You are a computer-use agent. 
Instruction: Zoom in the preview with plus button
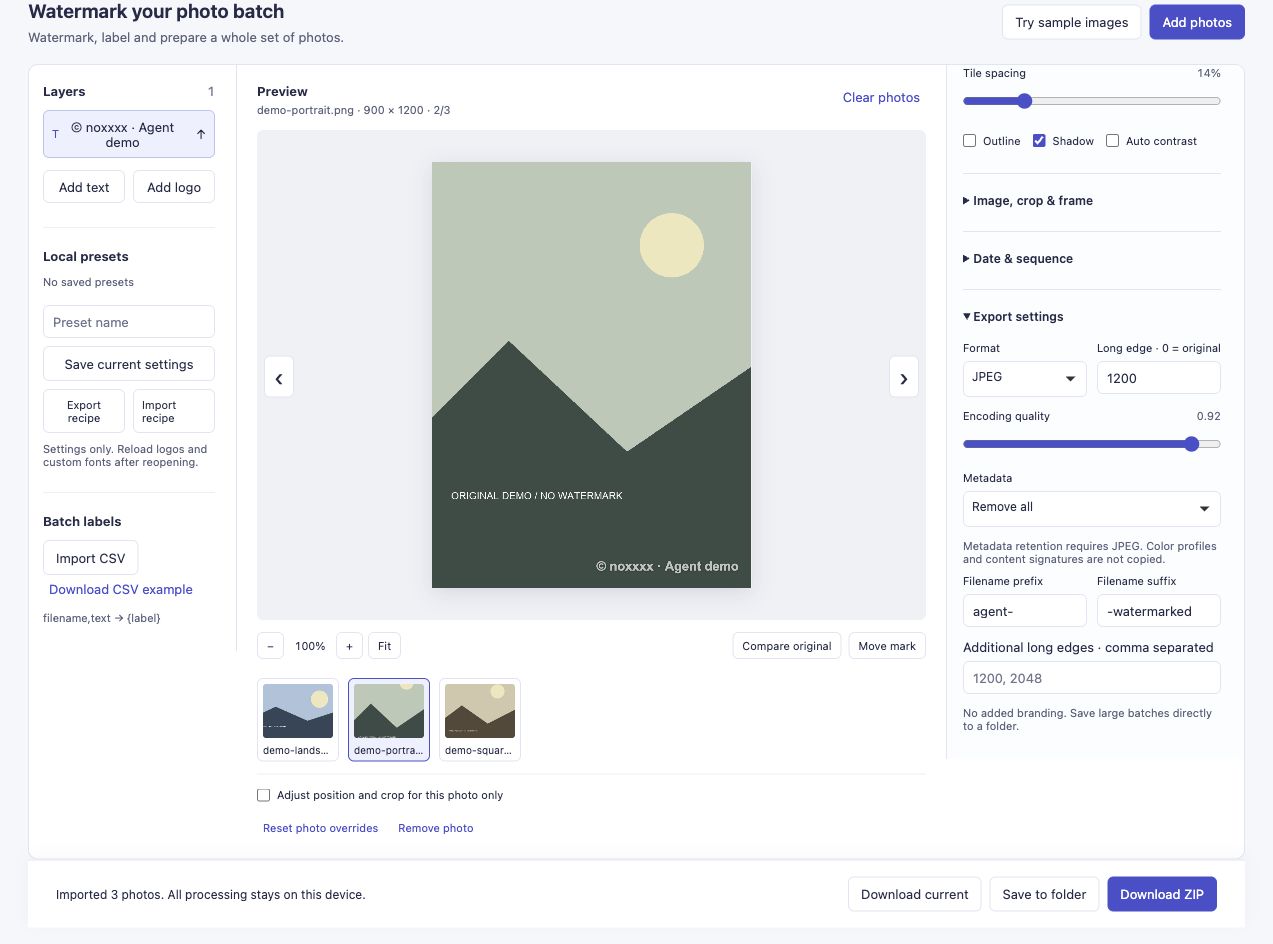pos(349,646)
